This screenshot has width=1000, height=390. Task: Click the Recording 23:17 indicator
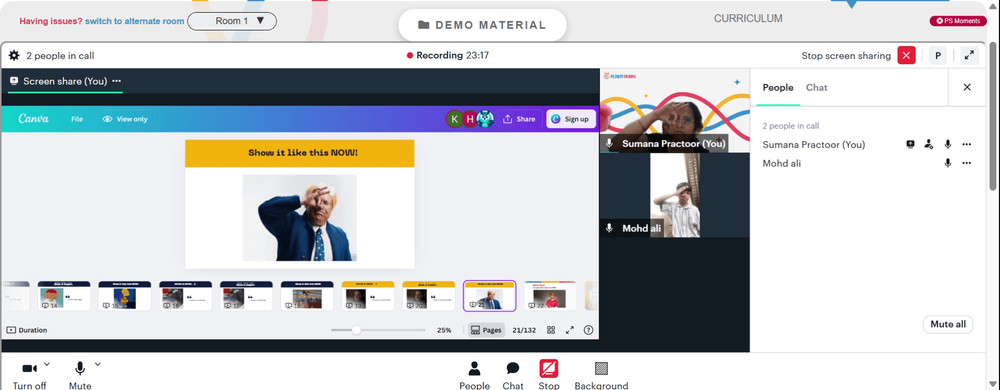[448, 55]
